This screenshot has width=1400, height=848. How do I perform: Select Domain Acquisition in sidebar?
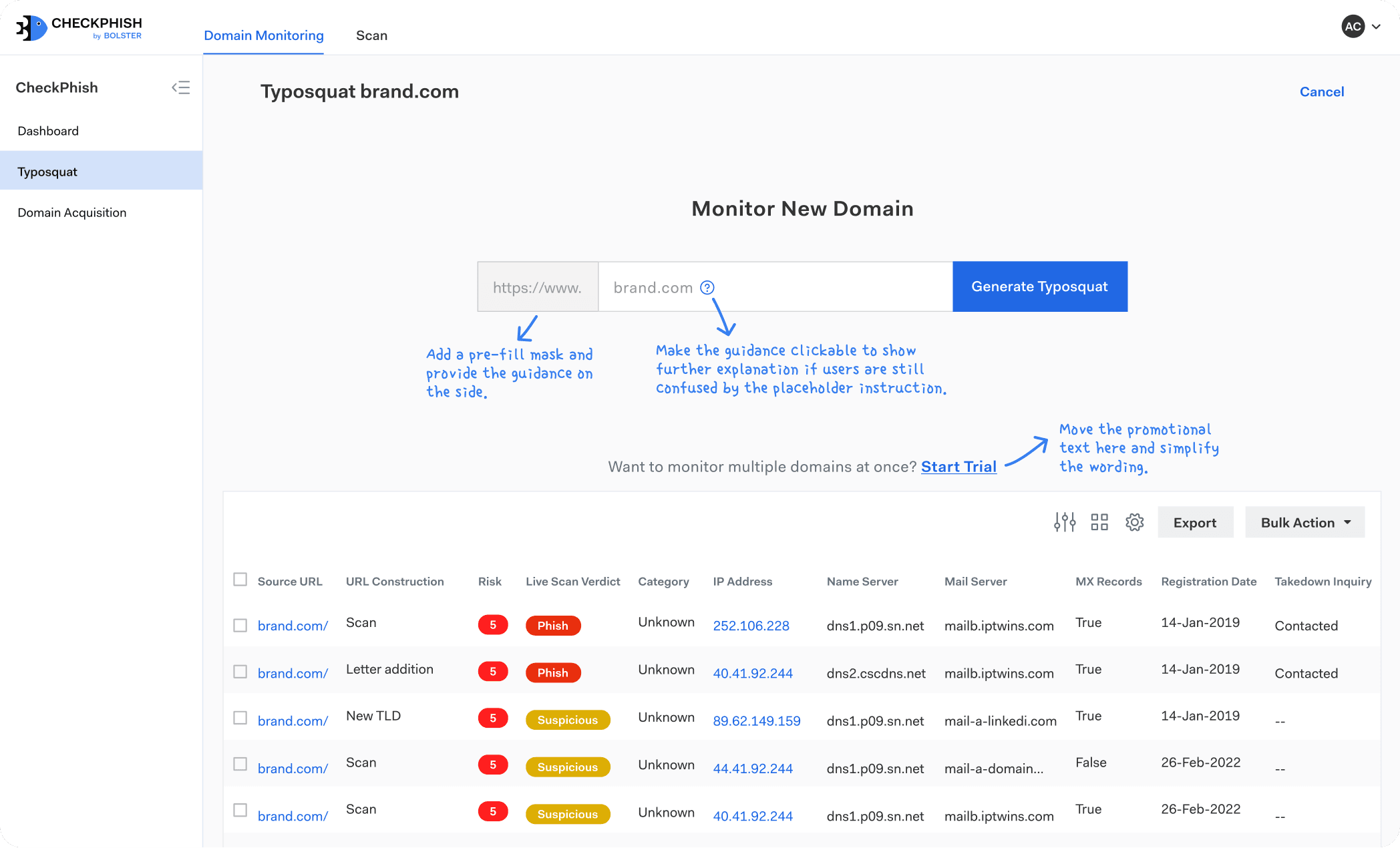(72, 212)
